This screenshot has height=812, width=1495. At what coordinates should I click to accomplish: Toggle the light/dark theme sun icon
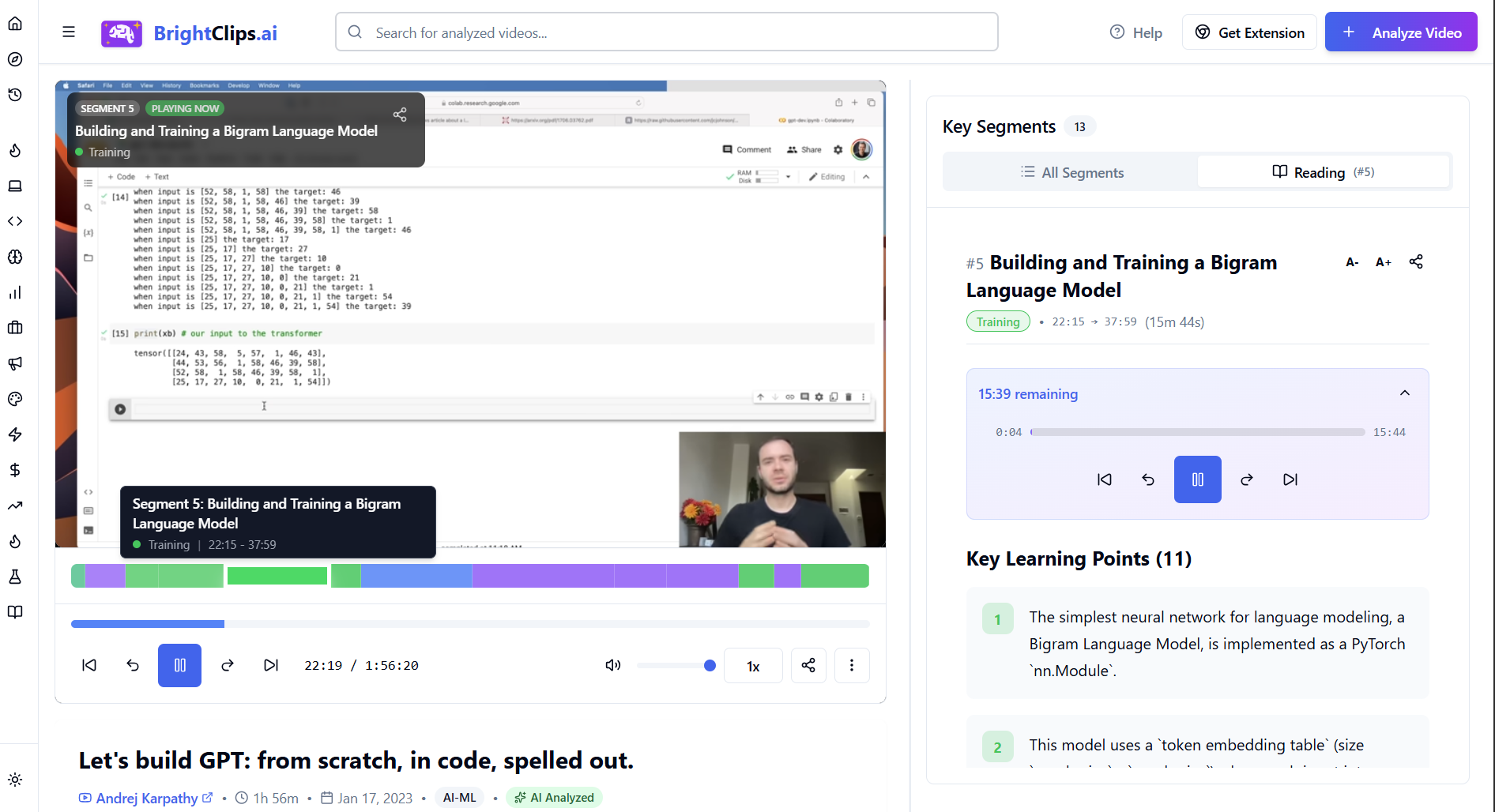[15, 780]
